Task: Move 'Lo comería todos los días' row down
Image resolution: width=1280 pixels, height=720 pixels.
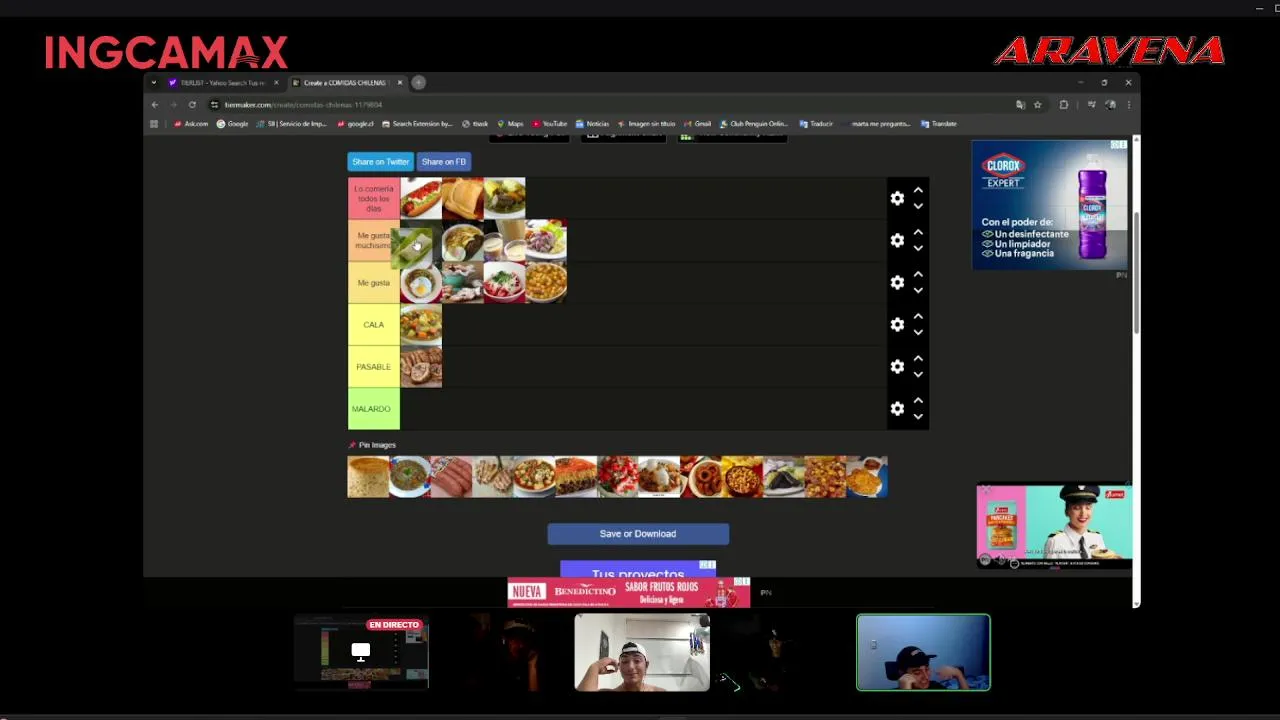Action: [918, 206]
